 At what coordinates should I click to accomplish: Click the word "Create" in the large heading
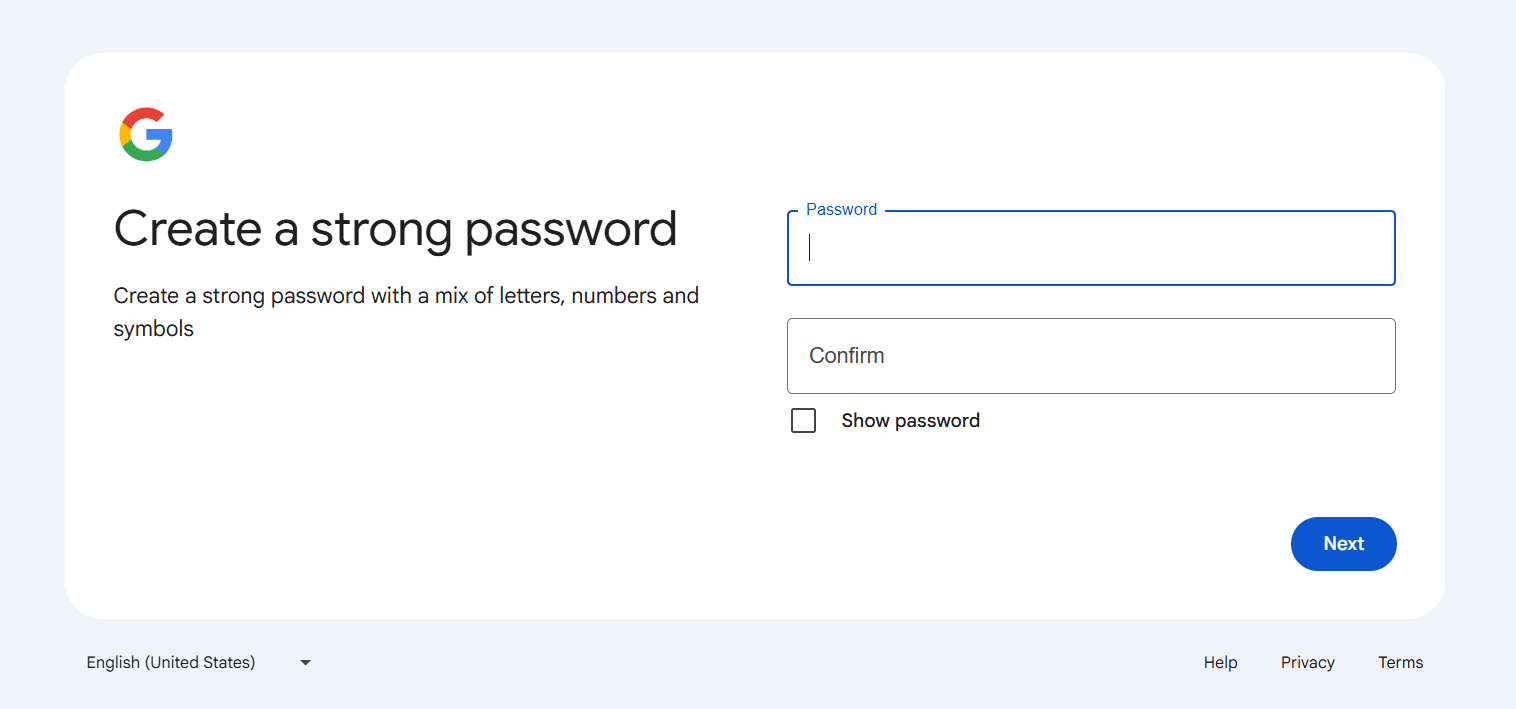[x=188, y=229]
